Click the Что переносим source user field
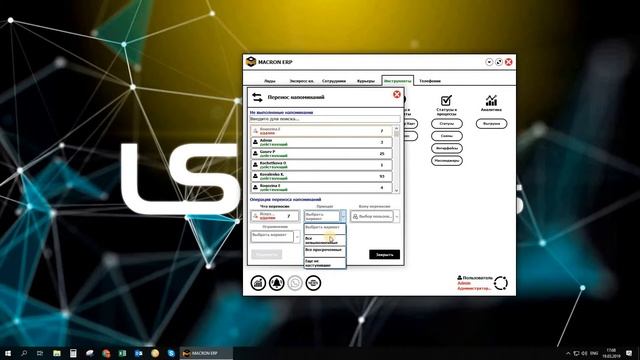The width and height of the screenshot is (640, 360). click(275, 216)
